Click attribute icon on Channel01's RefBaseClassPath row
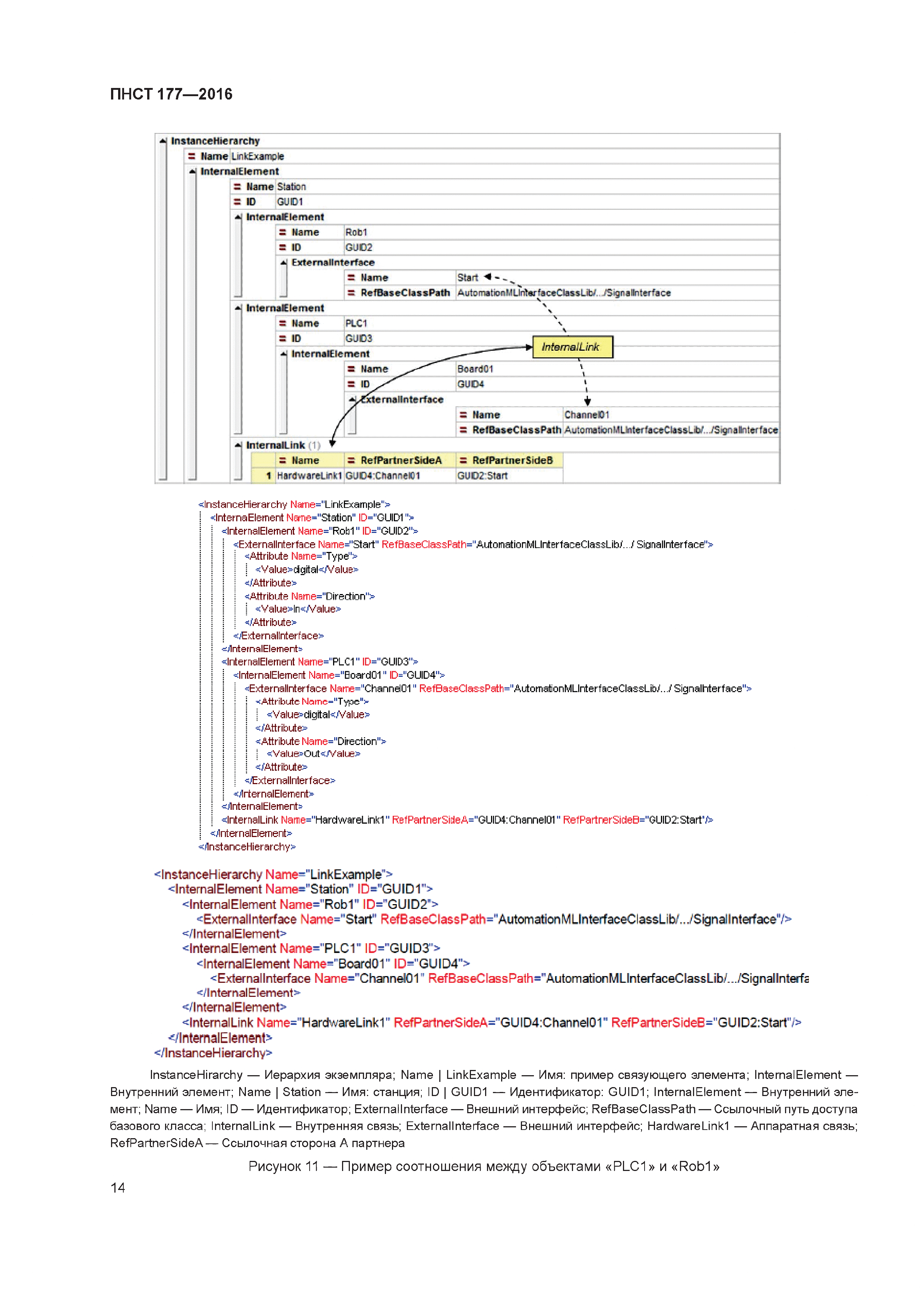The image size is (924, 1307). (464, 430)
